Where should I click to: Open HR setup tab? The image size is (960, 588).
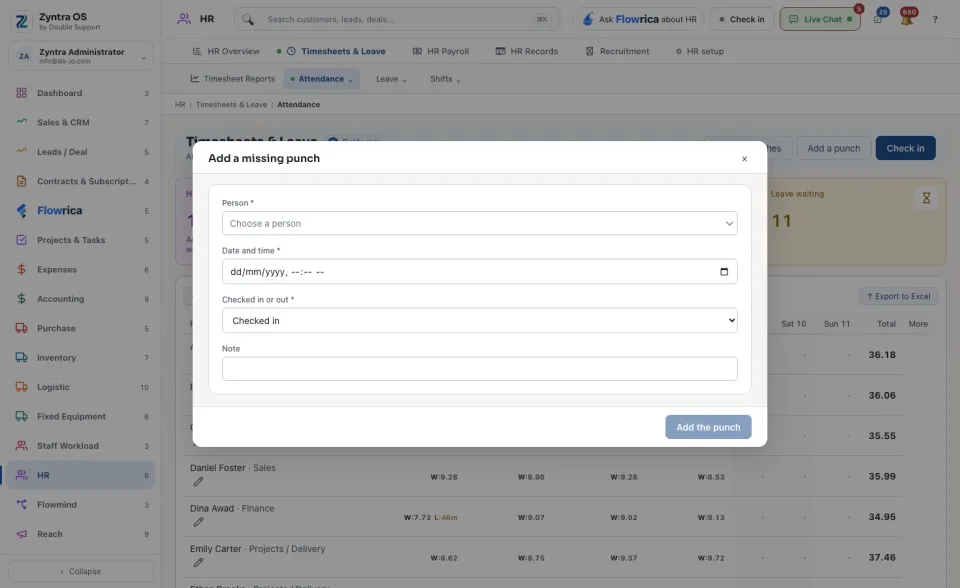pyautogui.click(x=700, y=51)
